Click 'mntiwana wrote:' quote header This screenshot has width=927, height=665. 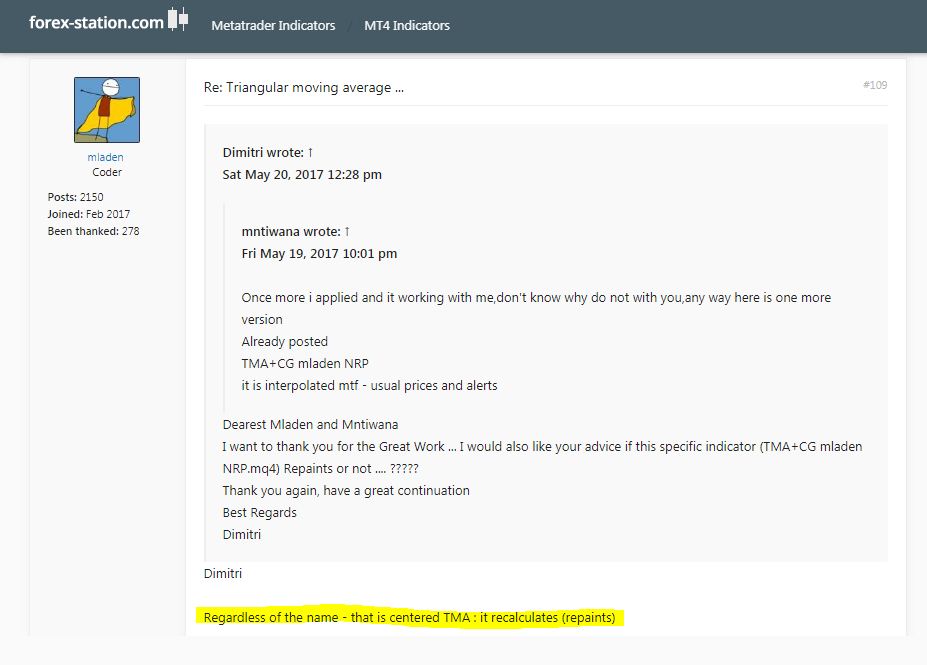click(x=291, y=232)
